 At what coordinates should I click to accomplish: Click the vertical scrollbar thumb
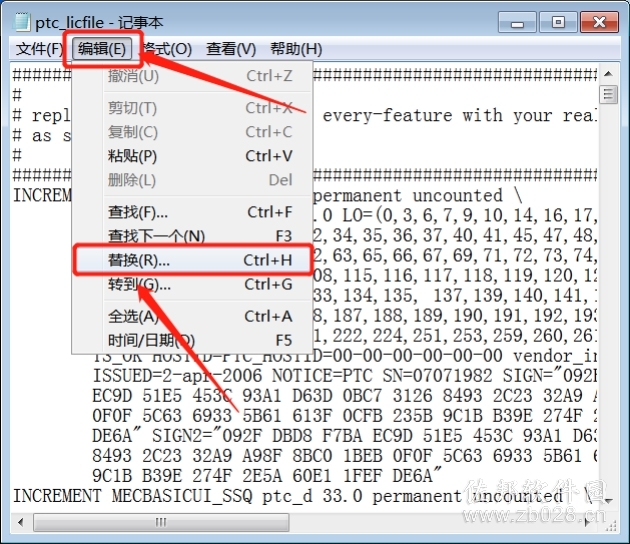(608, 95)
